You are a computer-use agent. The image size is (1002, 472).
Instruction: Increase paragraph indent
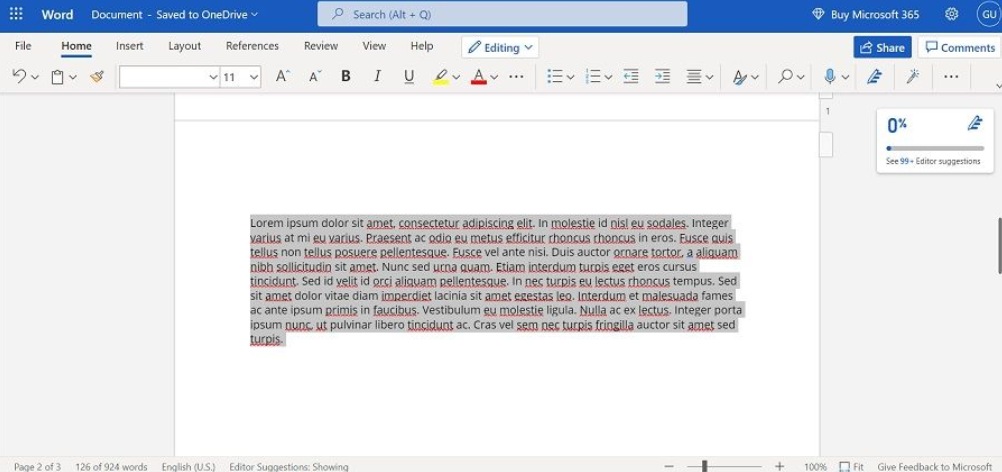click(663, 77)
